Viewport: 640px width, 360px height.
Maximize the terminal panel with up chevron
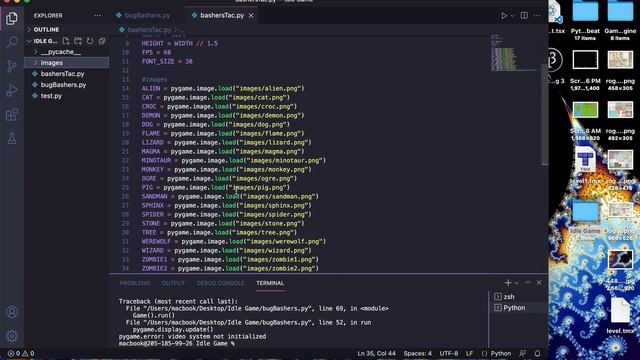pos(528,282)
